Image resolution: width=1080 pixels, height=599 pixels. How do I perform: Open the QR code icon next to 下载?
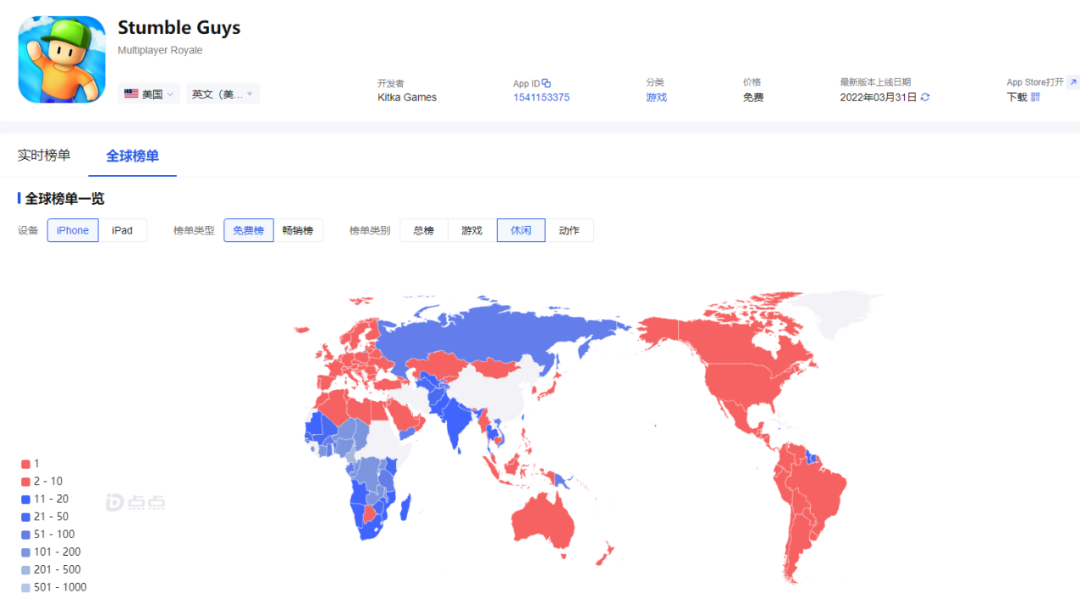(x=1035, y=97)
